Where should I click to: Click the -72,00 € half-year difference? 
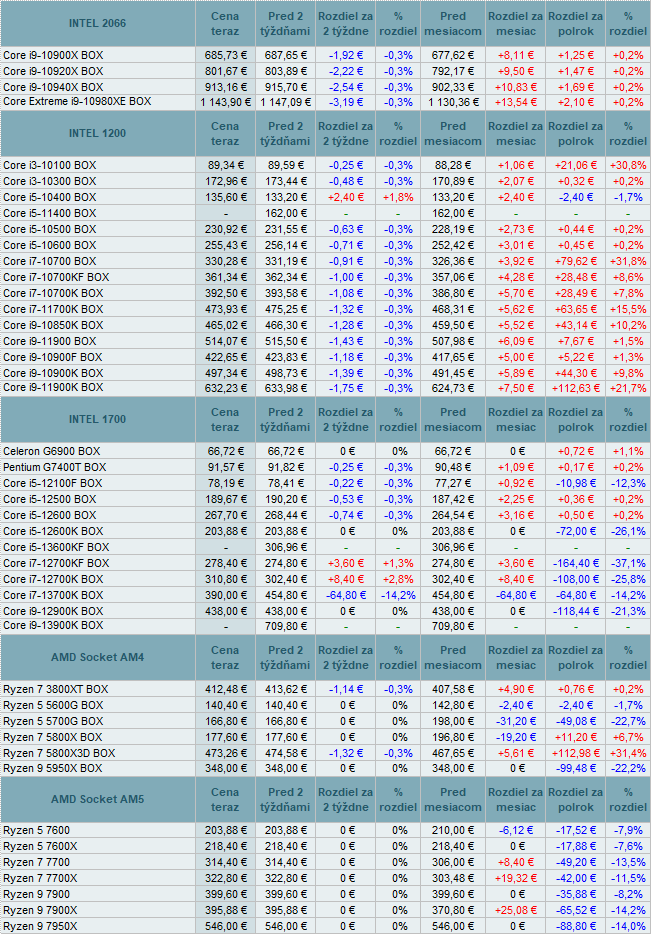point(575,531)
